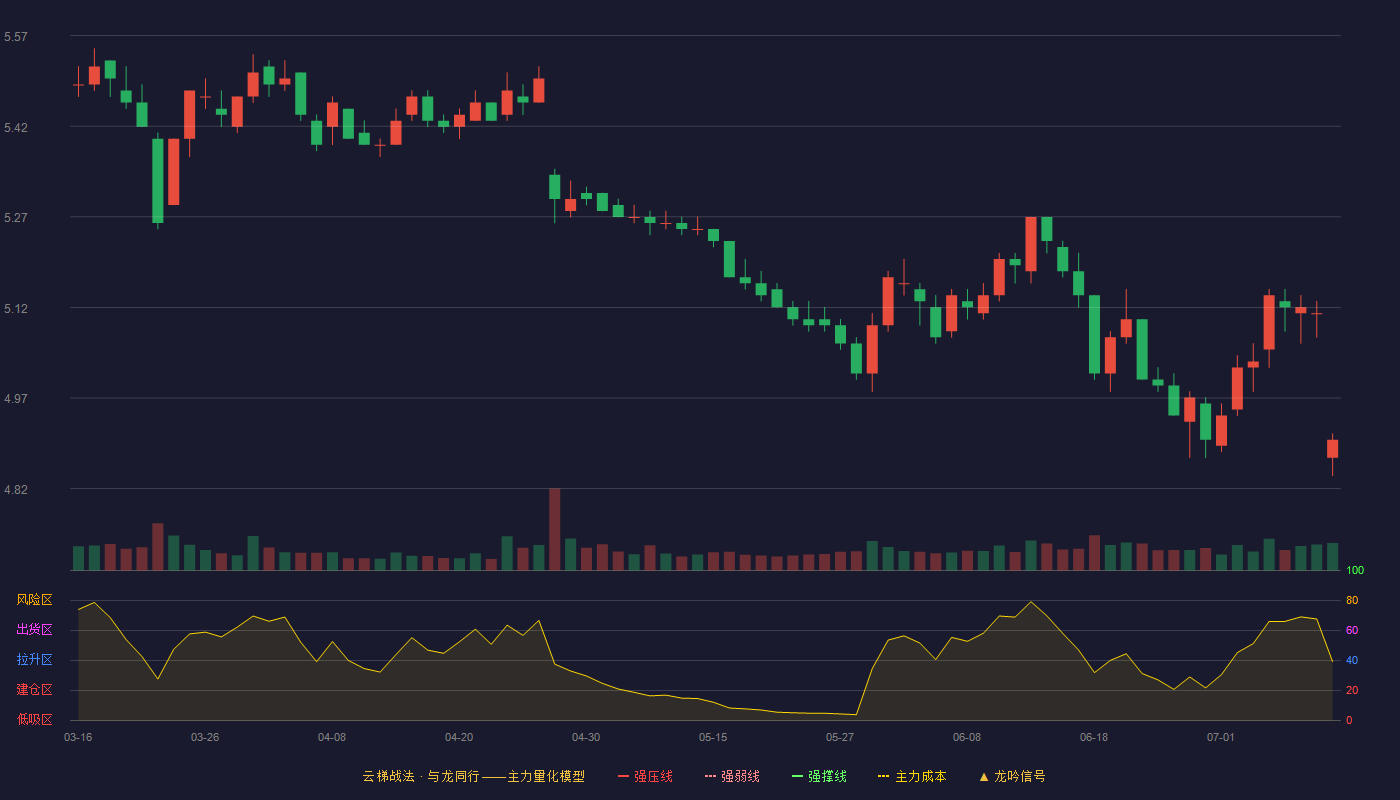1400x800 pixels.
Task: Click the 03-26 date label
Action: tap(205, 737)
